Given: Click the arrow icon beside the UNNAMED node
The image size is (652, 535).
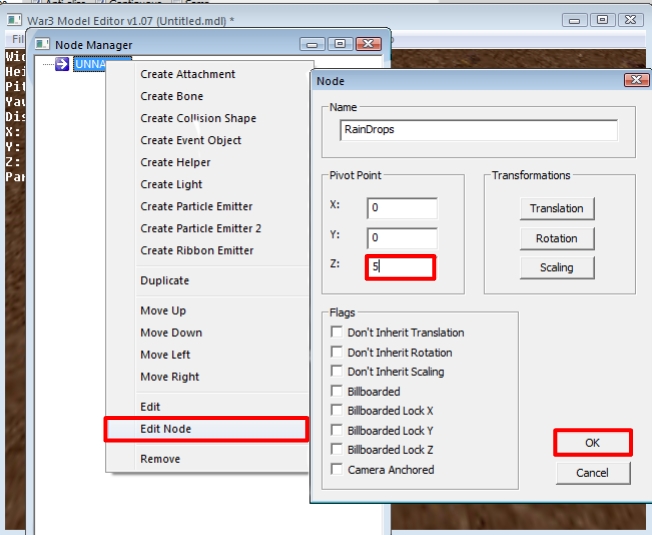Looking at the screenshot, I should [62, 64].
